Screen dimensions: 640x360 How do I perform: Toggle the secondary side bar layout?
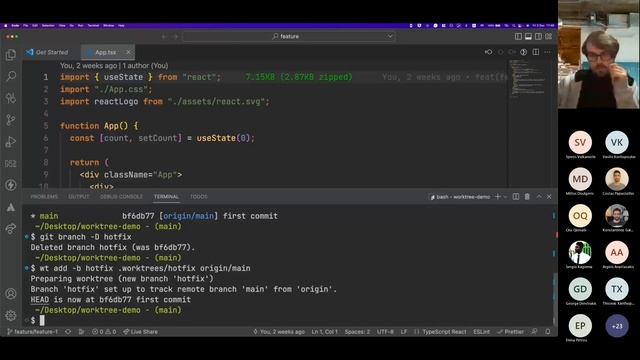tap(538, 36)
